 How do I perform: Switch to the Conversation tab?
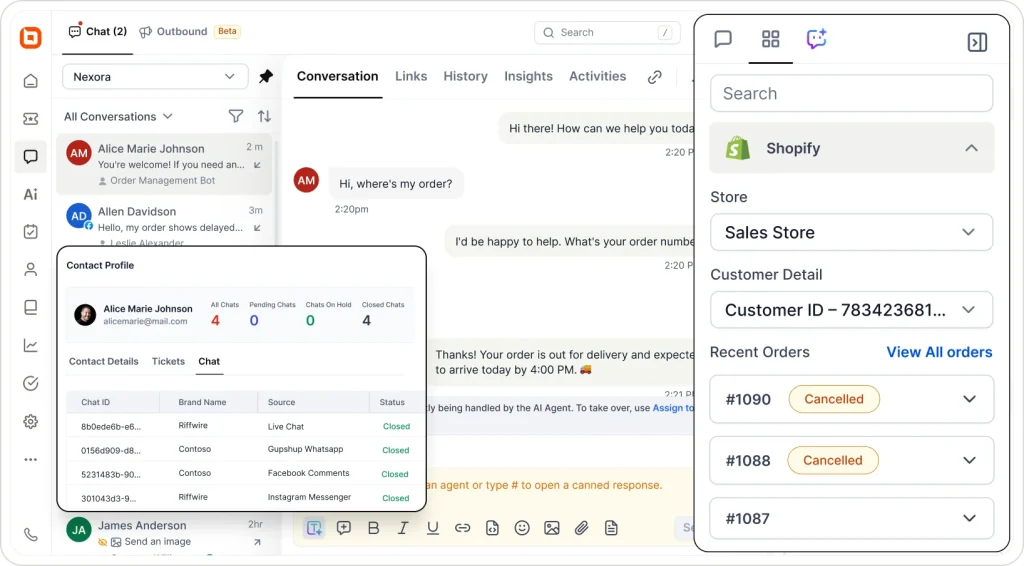click(338, 76)
